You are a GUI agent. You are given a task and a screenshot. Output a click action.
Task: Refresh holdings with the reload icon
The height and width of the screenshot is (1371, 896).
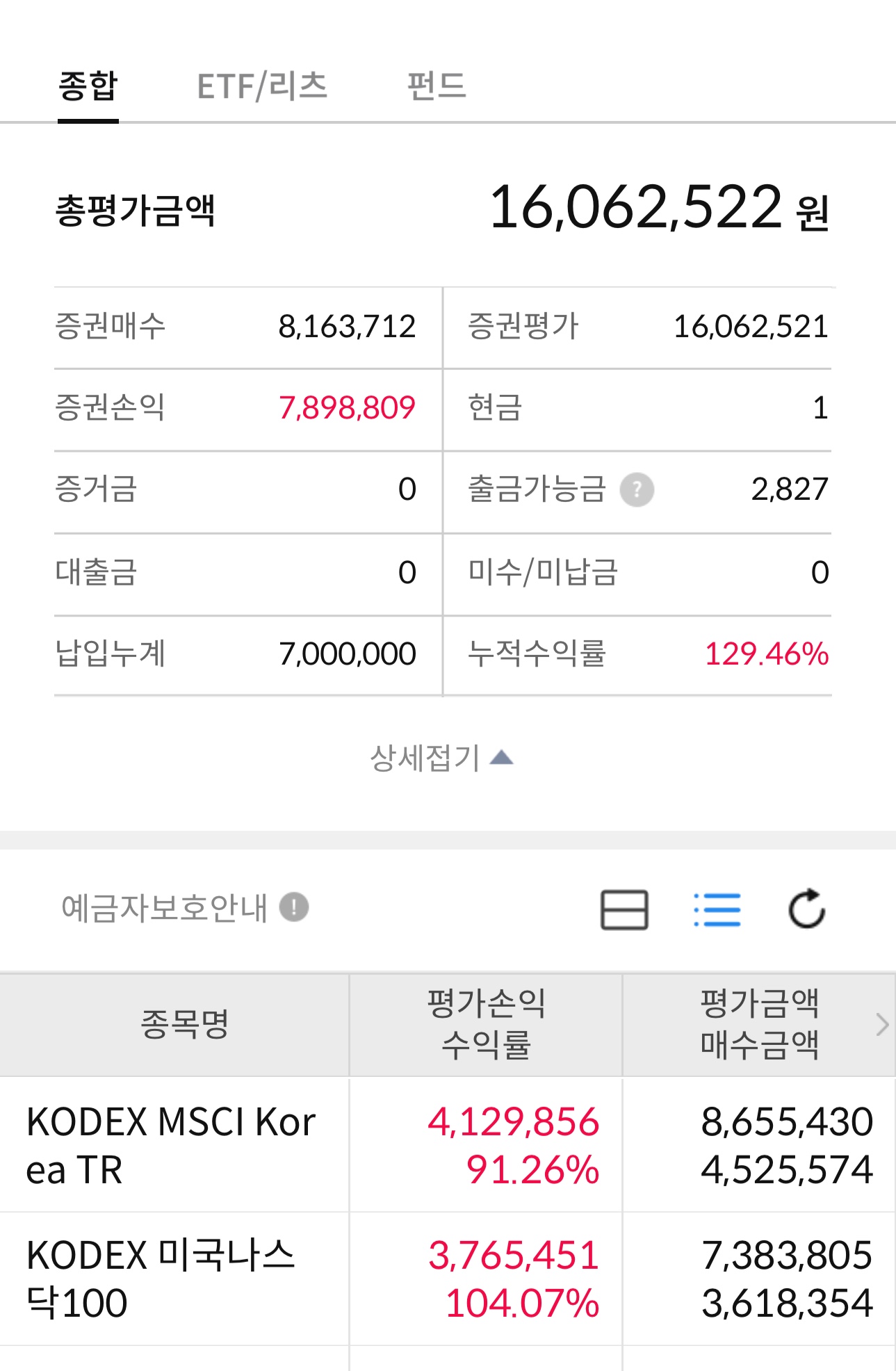pyautogui.click(x=806, y=909)
